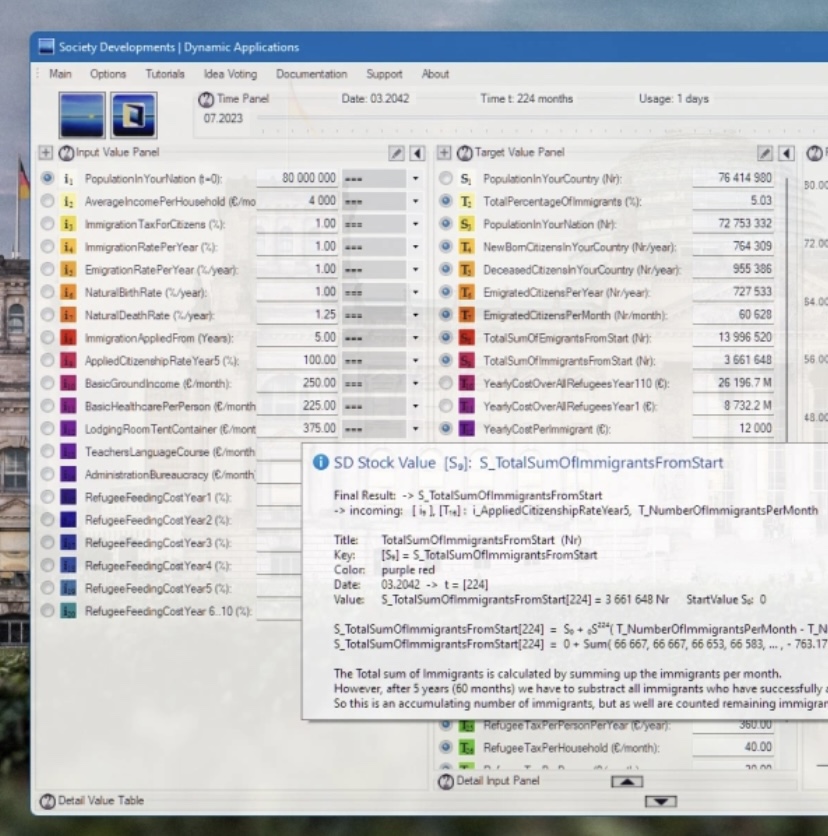Open the Idea Voting menu
This screenshot has width=828, height=836.
coord(230,74)
